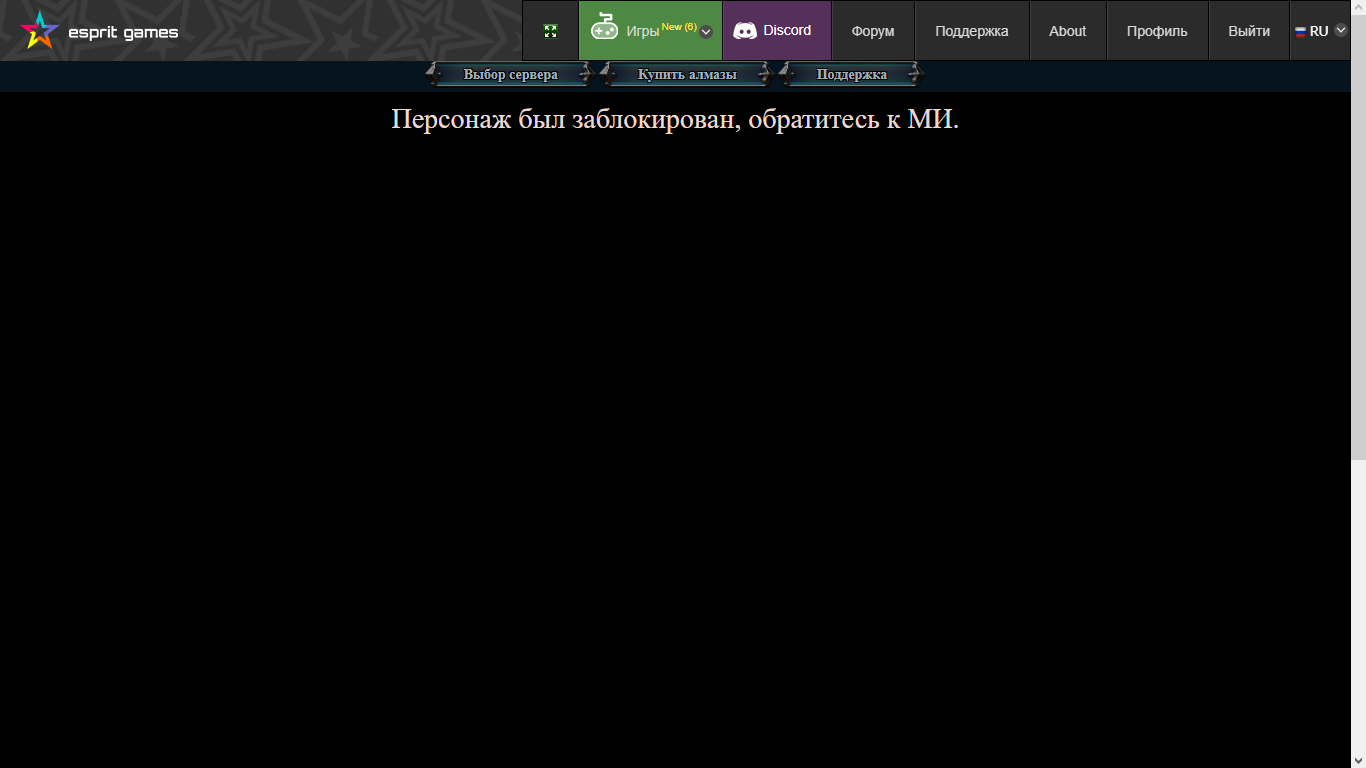The image size is (1366, 768).
Task: Click the yellow New (6) games badge
Action: [x=679, y=27]
